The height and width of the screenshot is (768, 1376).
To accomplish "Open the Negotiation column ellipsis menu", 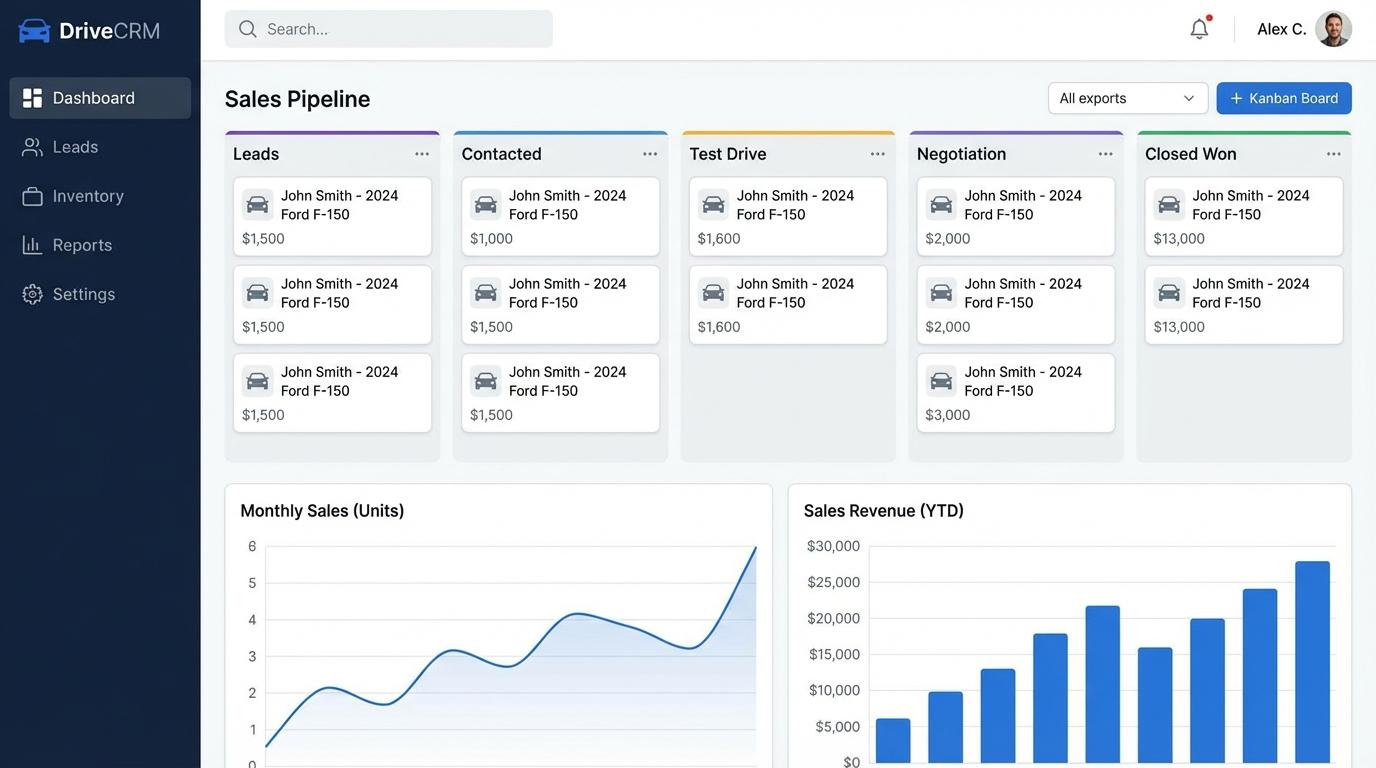I will pyautogui.click(x=1103, y=152).
